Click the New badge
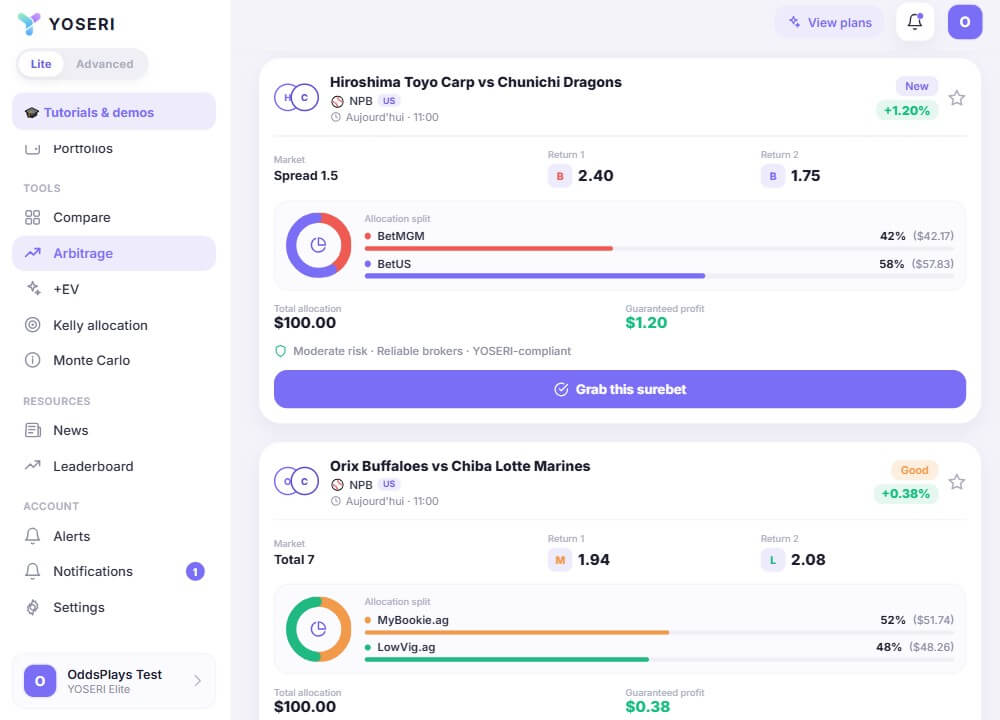The width and height of the screenshot is (1000, 720). [916, 86]
